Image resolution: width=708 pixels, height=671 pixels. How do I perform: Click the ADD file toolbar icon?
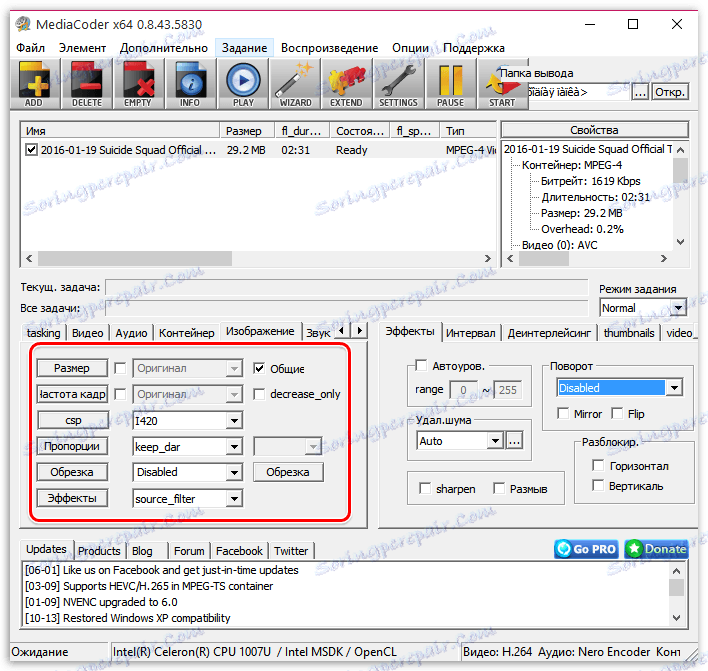[x=35, y=84]
